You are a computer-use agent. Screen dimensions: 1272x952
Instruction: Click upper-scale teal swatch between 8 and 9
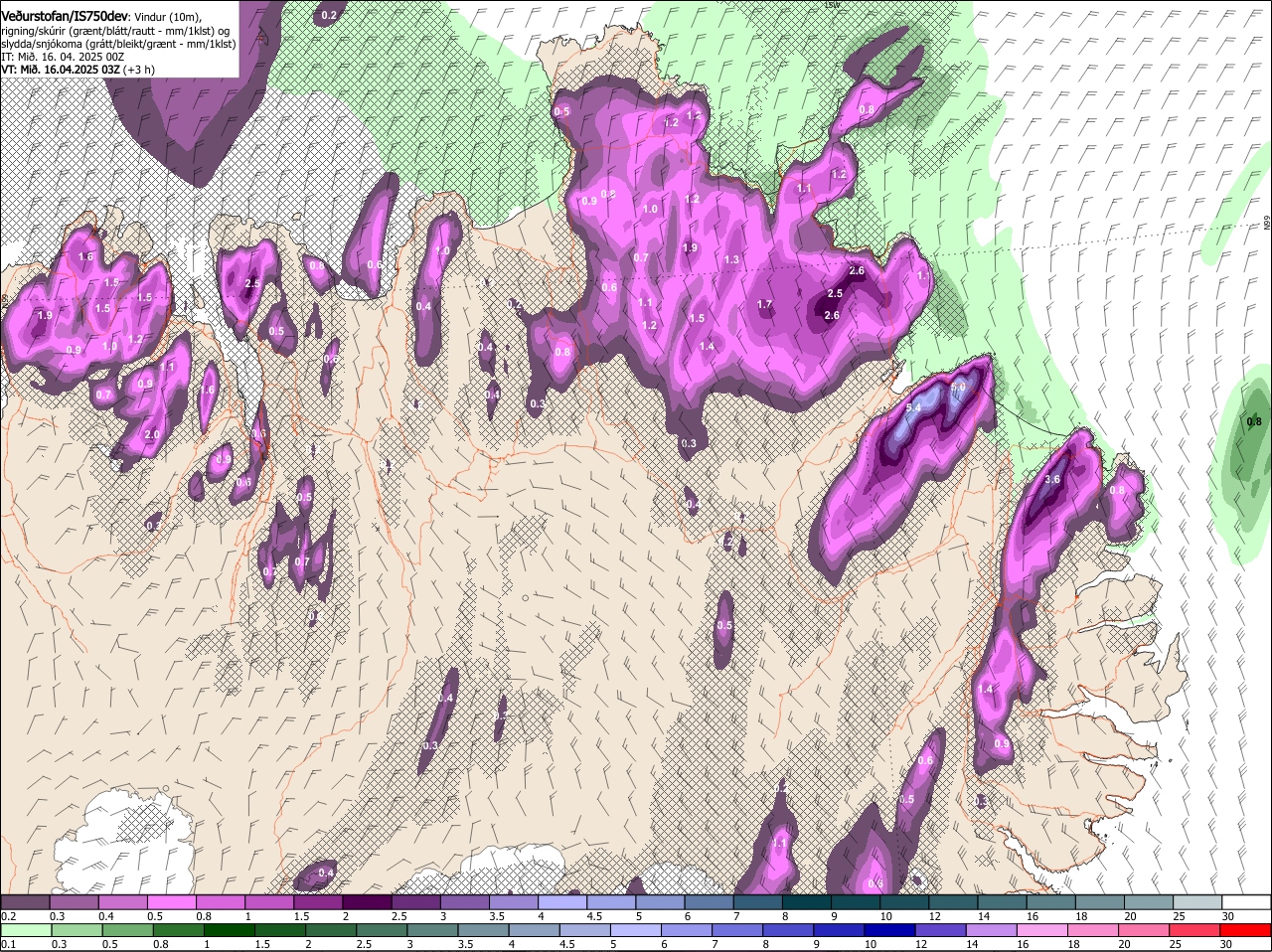point(807,901)
